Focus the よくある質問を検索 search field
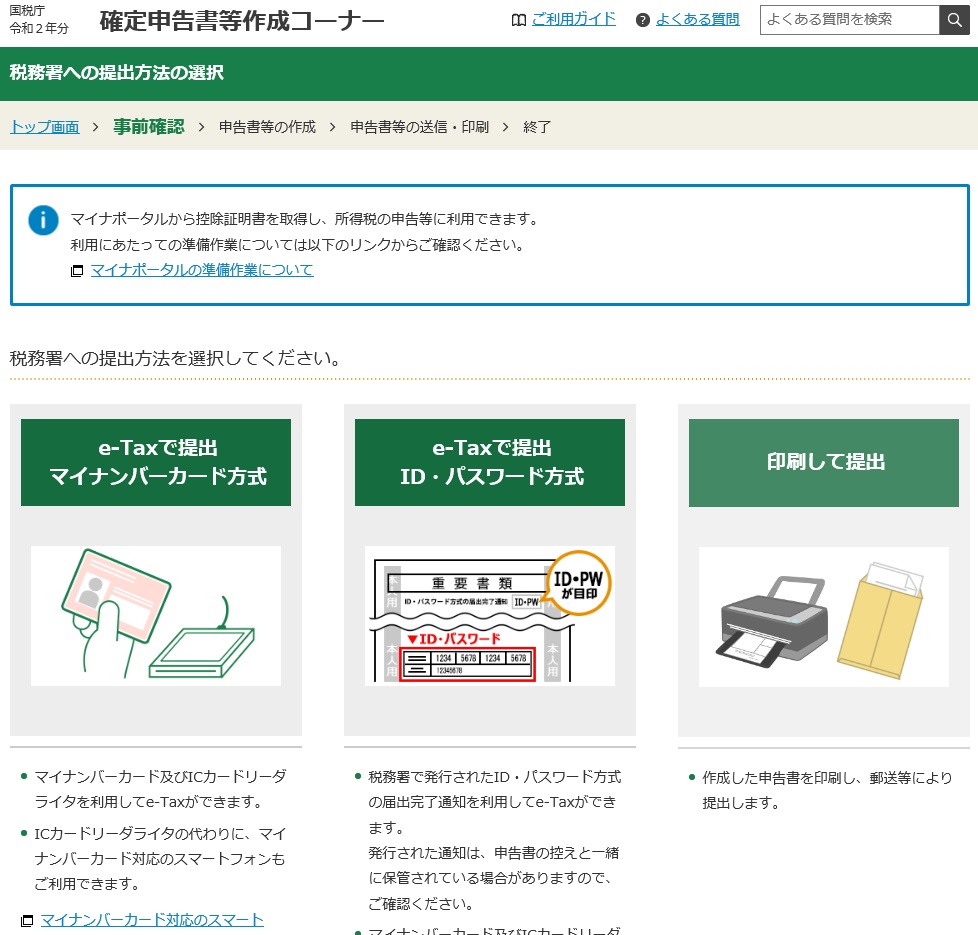Viewport: 978px width, 935px height. [x=850, y=20]
